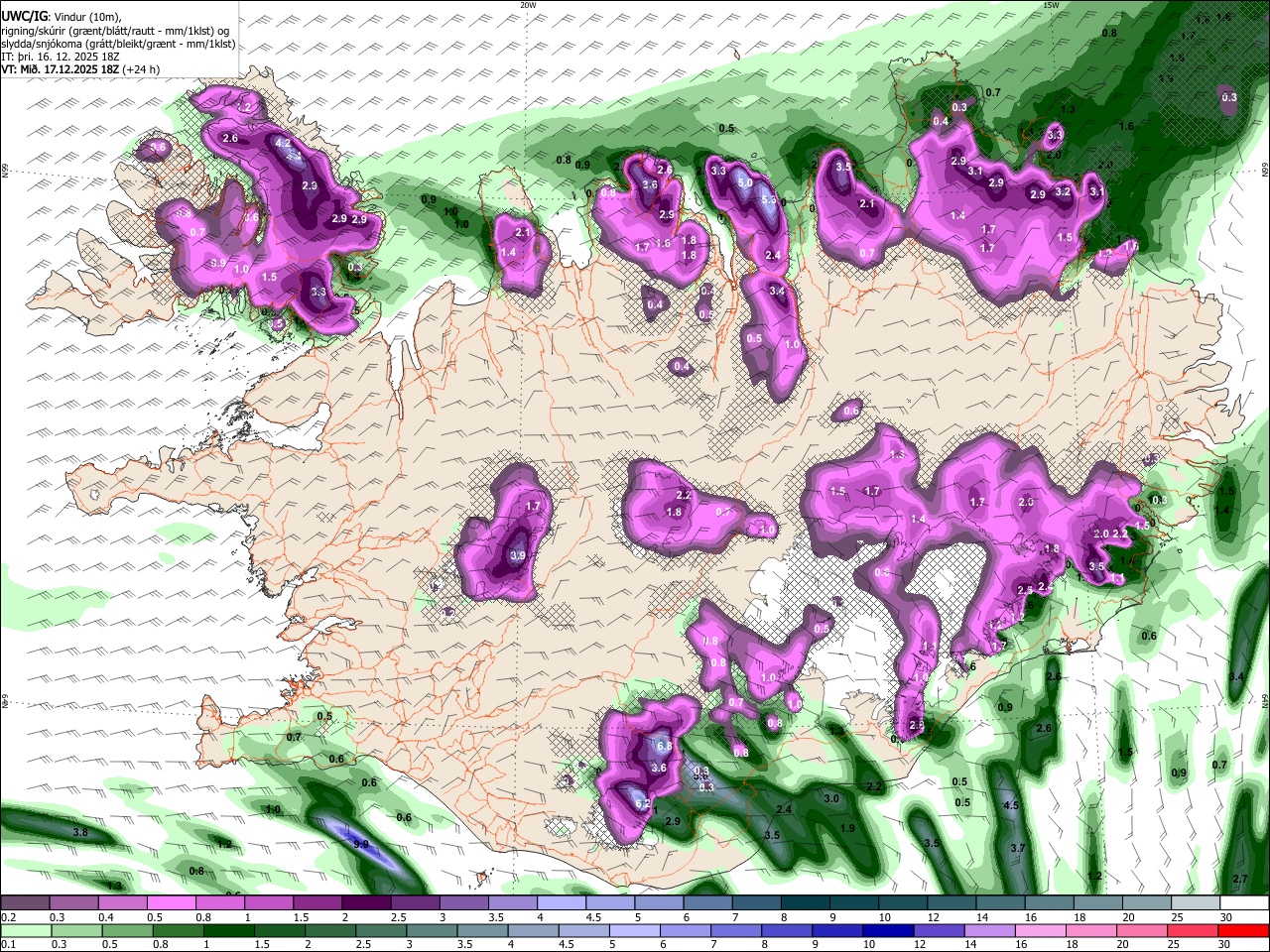Click the 6.2 precipitation value on the map
Screen dimensions: 1270x952
coord(642,803)
